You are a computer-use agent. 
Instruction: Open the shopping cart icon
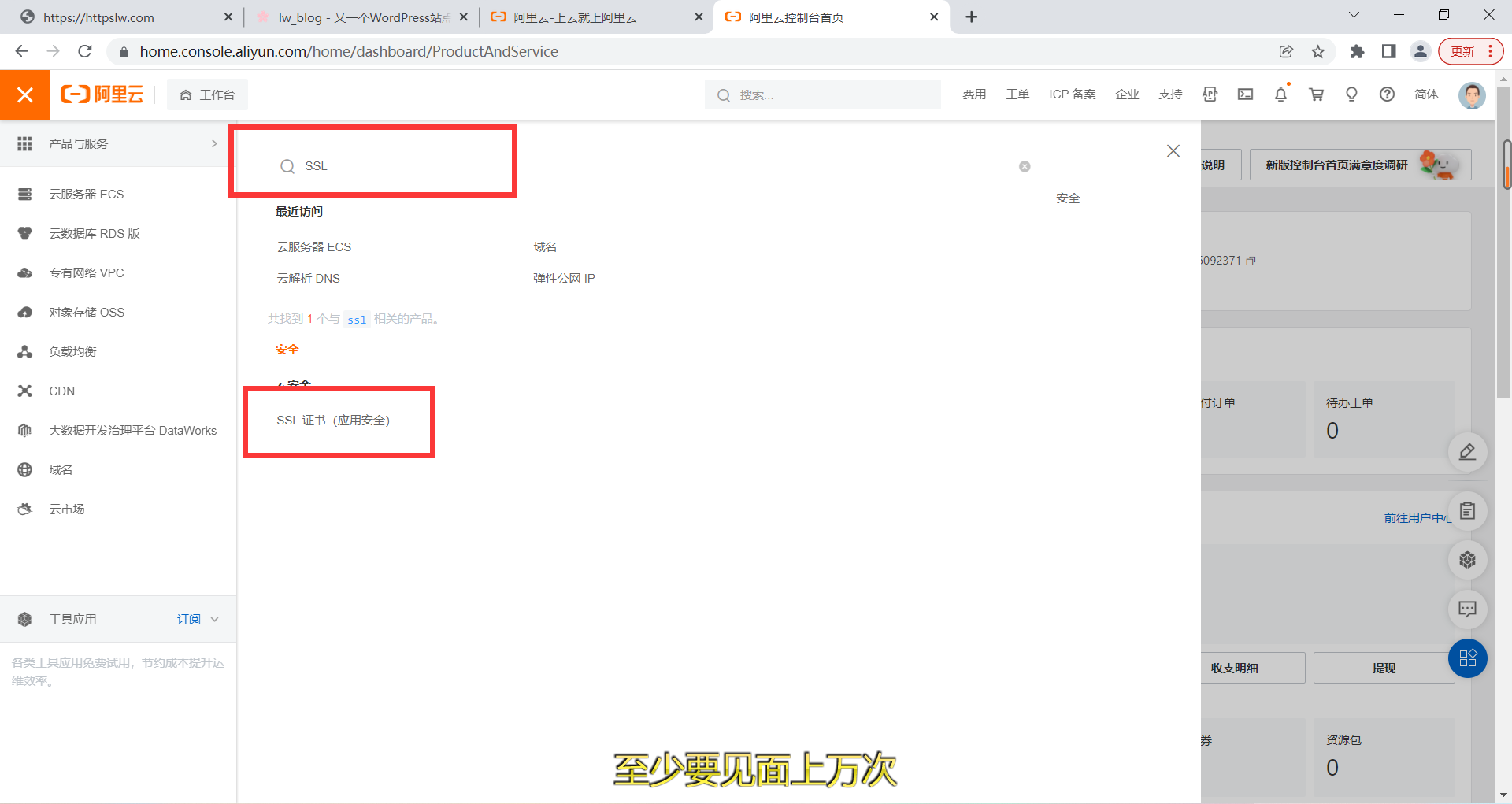1316,94
